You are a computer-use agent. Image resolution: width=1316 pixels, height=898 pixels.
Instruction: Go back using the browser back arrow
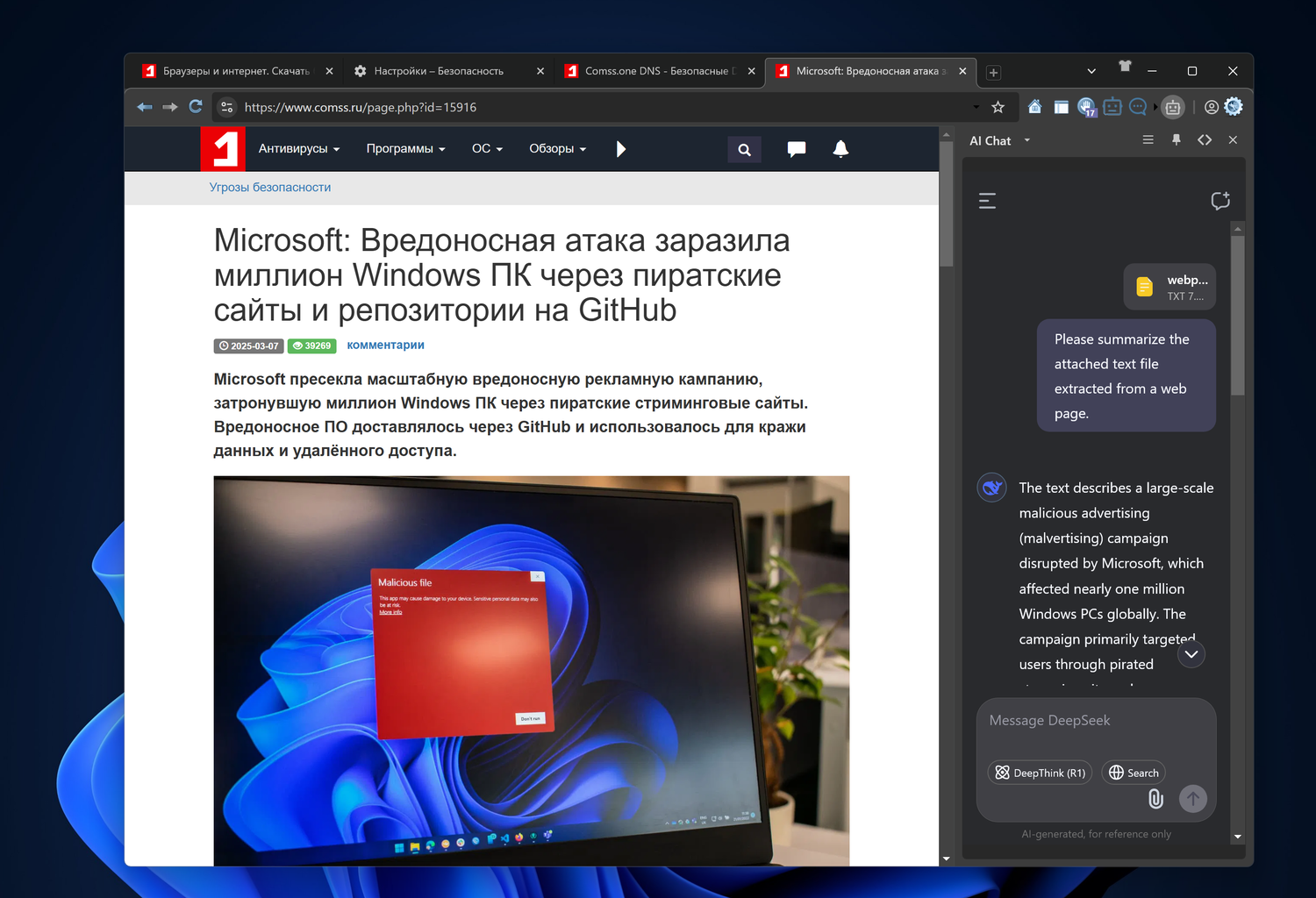[145, 107]
